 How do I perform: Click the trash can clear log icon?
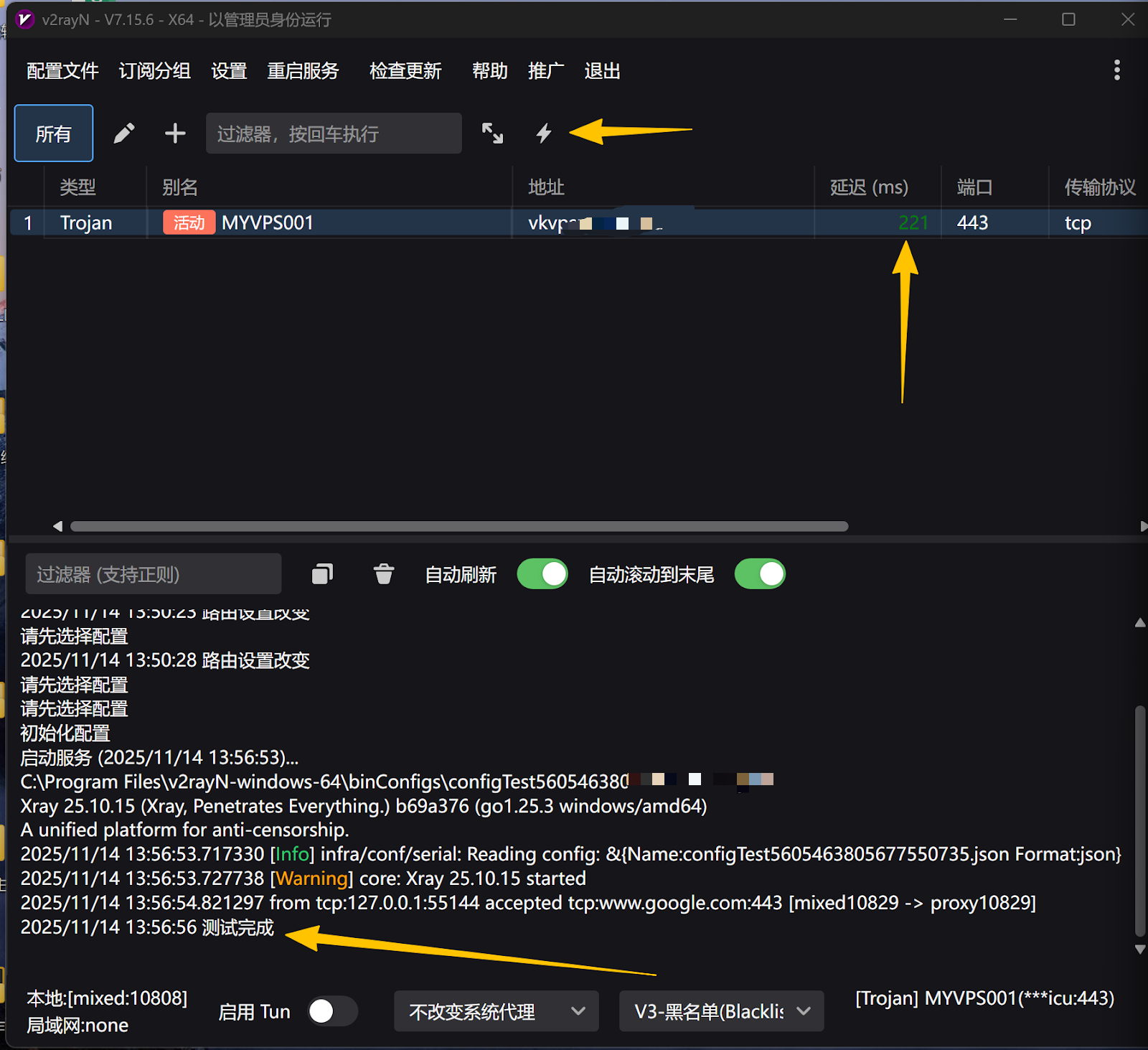pyautogui.click(x=384, y=574)
